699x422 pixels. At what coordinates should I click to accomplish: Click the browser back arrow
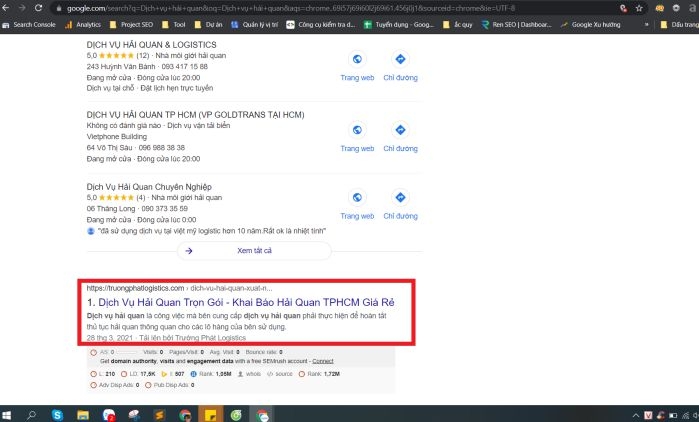(5, 8)
